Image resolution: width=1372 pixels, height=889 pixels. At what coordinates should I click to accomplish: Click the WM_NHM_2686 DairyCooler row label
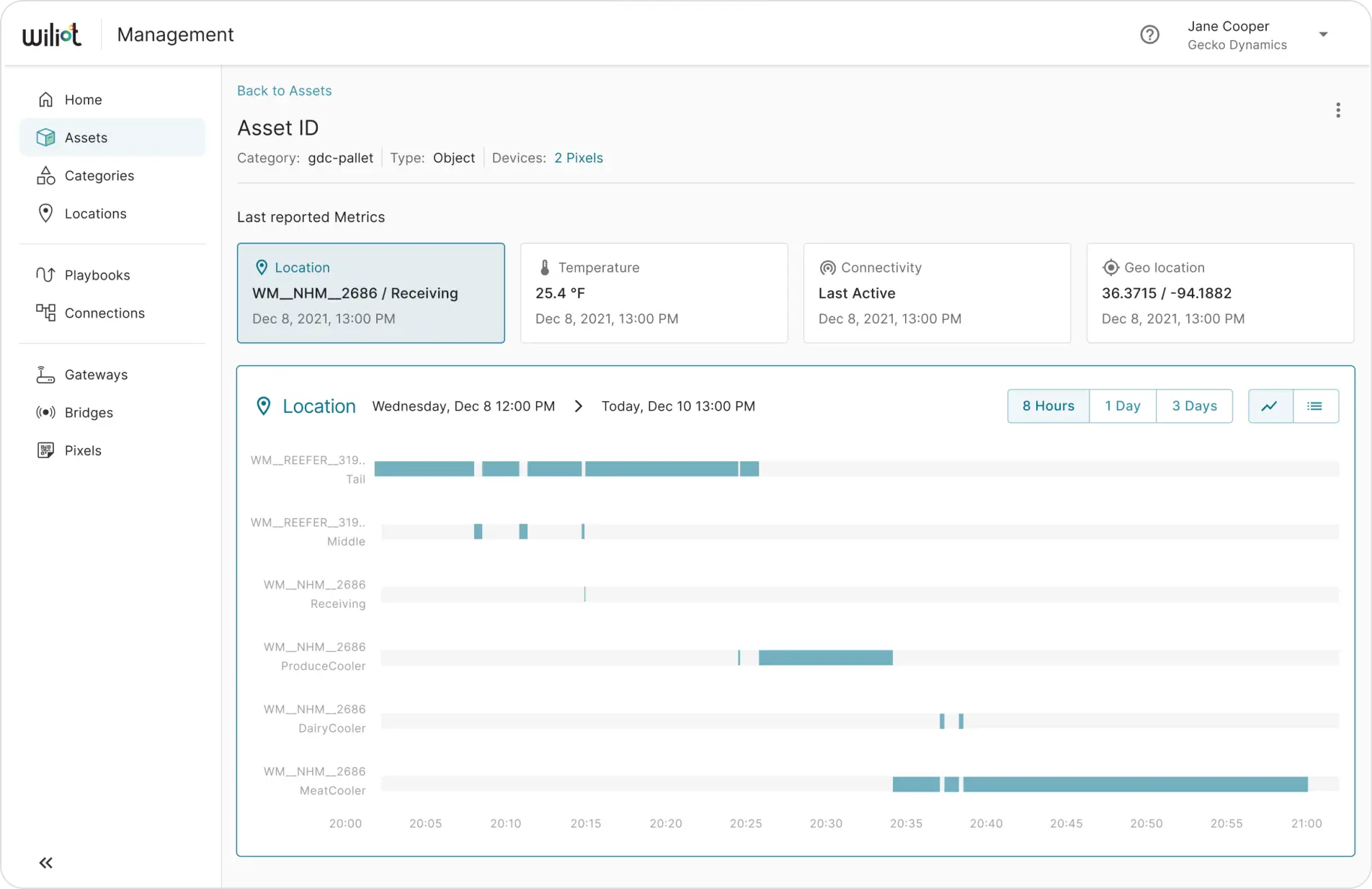[315, 719]
